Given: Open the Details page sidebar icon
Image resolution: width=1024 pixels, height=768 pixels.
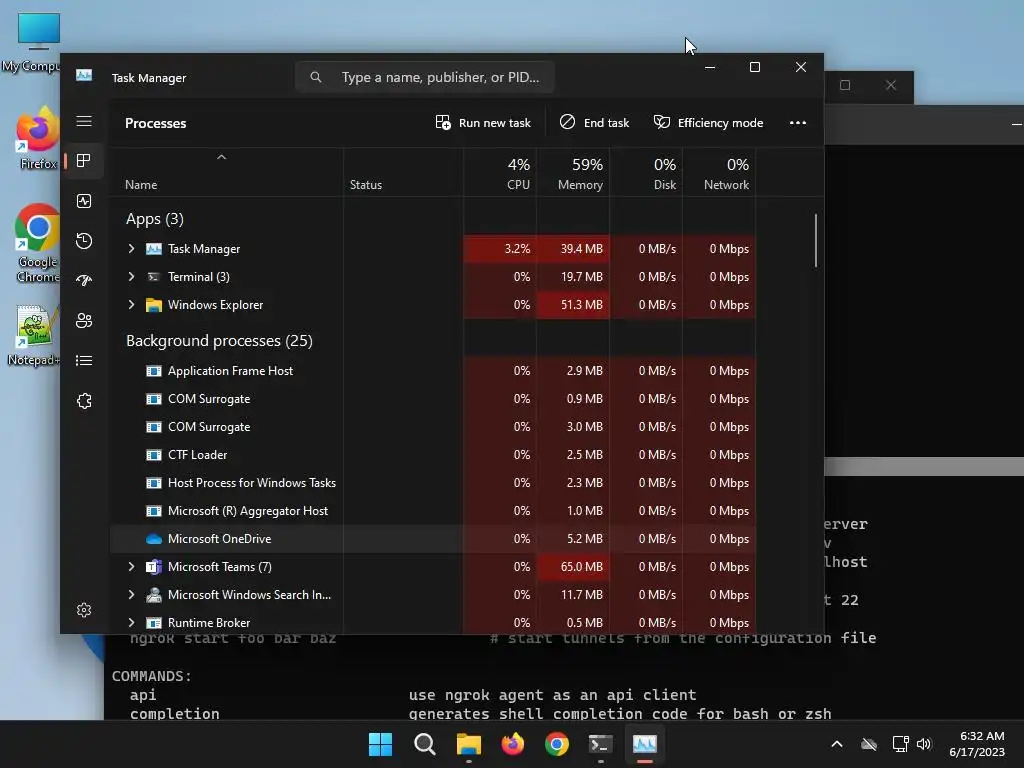Looking at the screenshot, I should 84,360.
